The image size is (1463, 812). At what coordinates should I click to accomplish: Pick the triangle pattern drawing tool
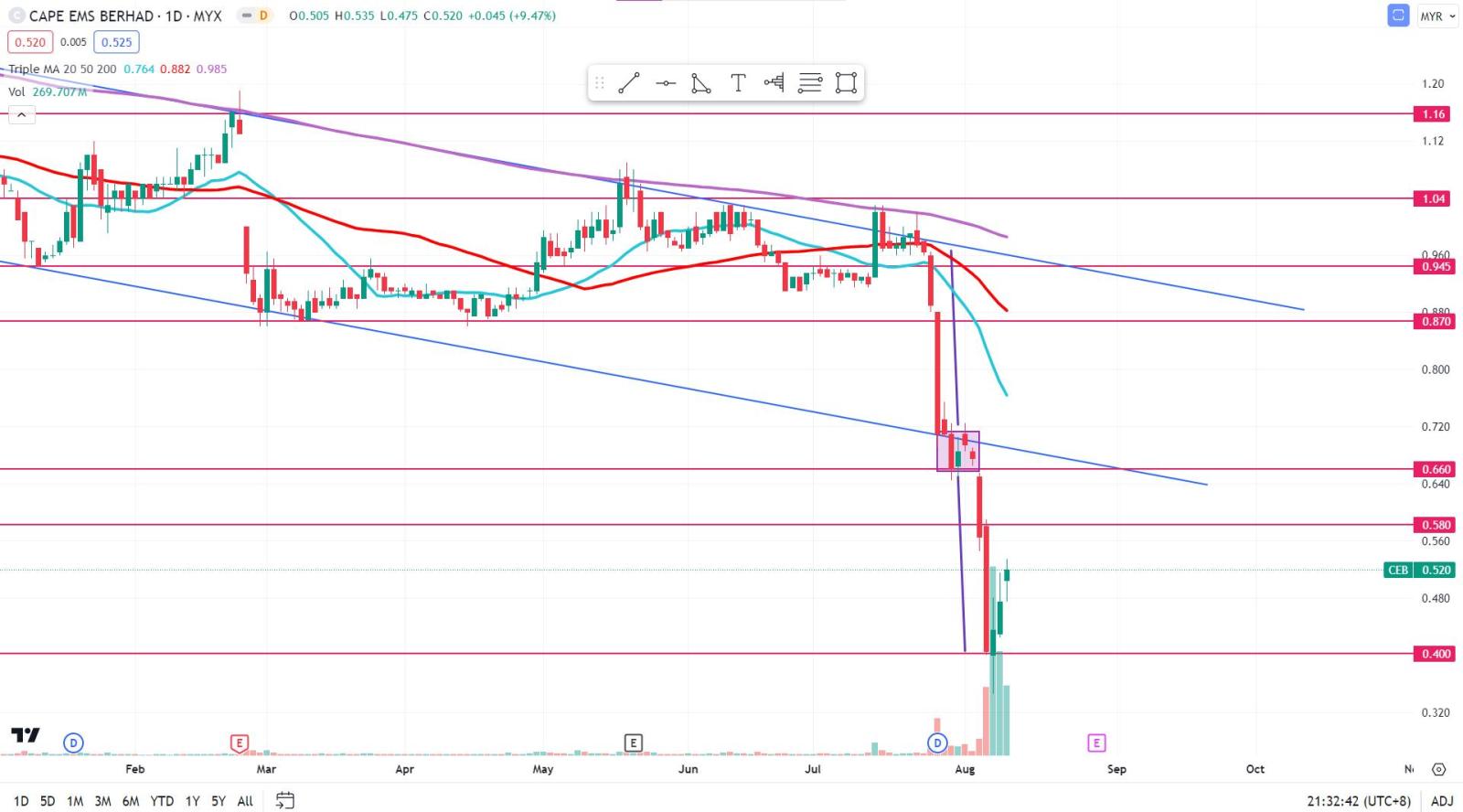[701, 83]
